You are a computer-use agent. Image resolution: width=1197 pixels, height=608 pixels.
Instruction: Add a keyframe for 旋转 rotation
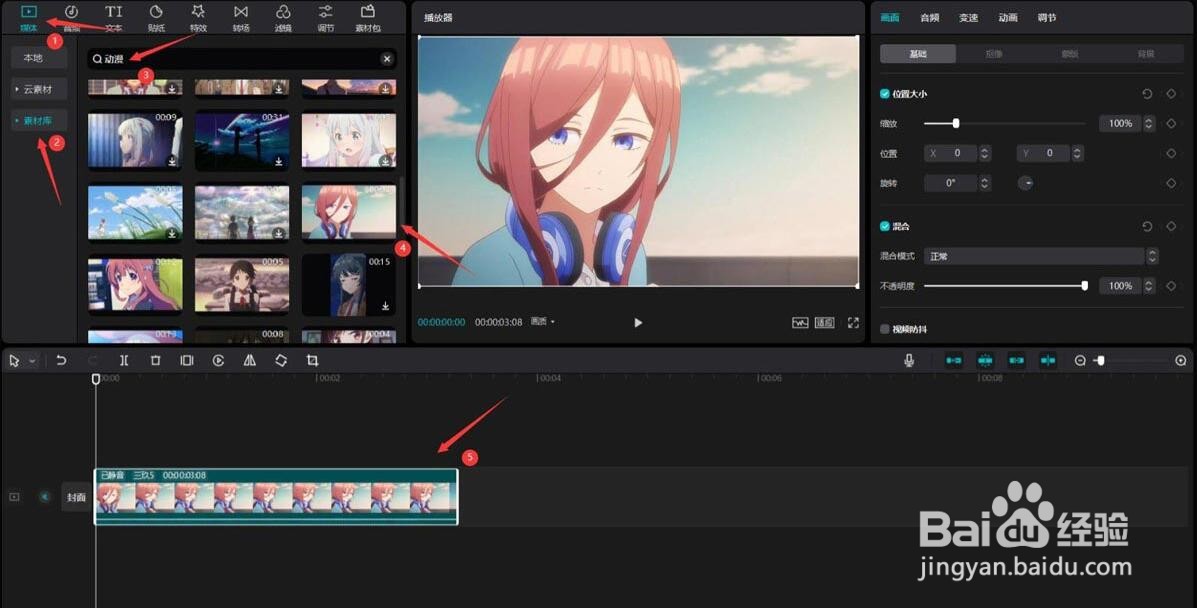point(1171,183)
